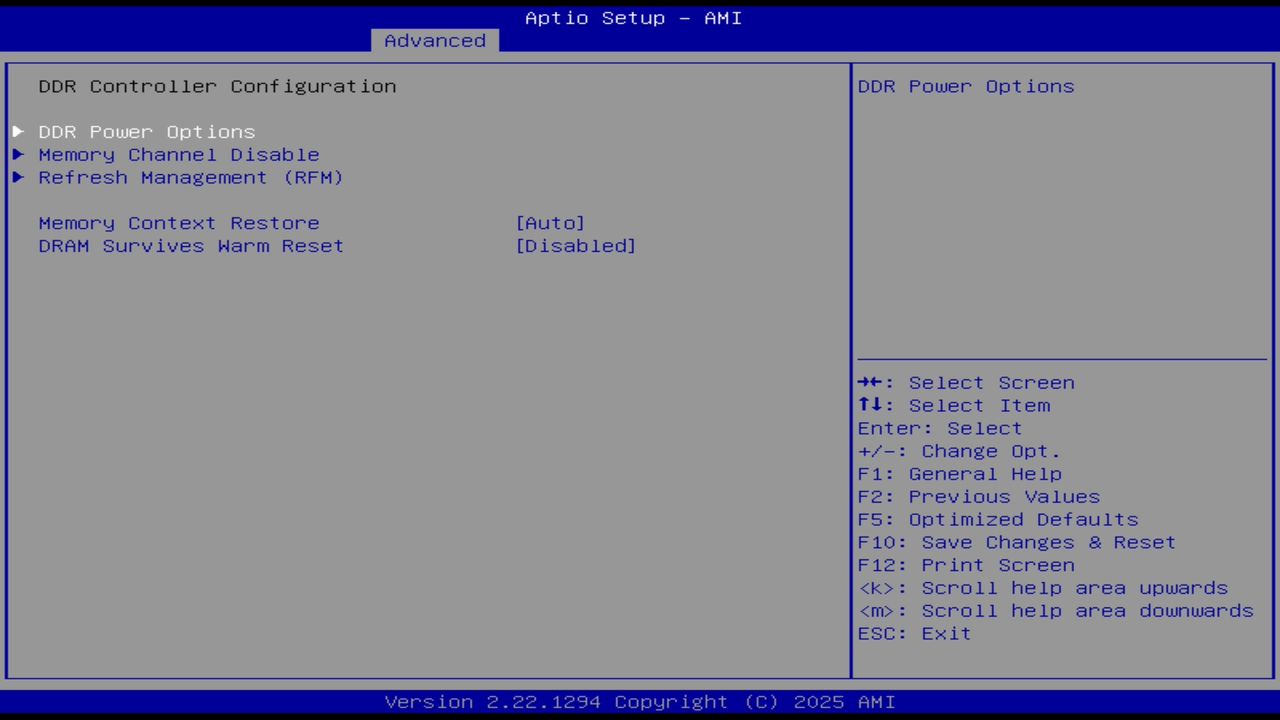The image size is (1280, 720).
Task: Click F2: Previous Values in the help legend
Action: (x=978, y=496)
